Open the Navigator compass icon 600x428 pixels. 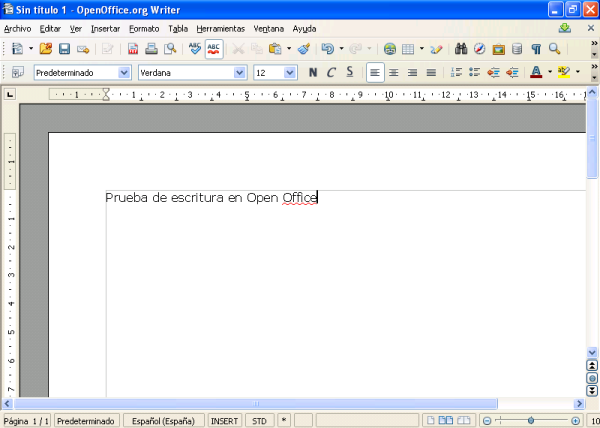479,48
